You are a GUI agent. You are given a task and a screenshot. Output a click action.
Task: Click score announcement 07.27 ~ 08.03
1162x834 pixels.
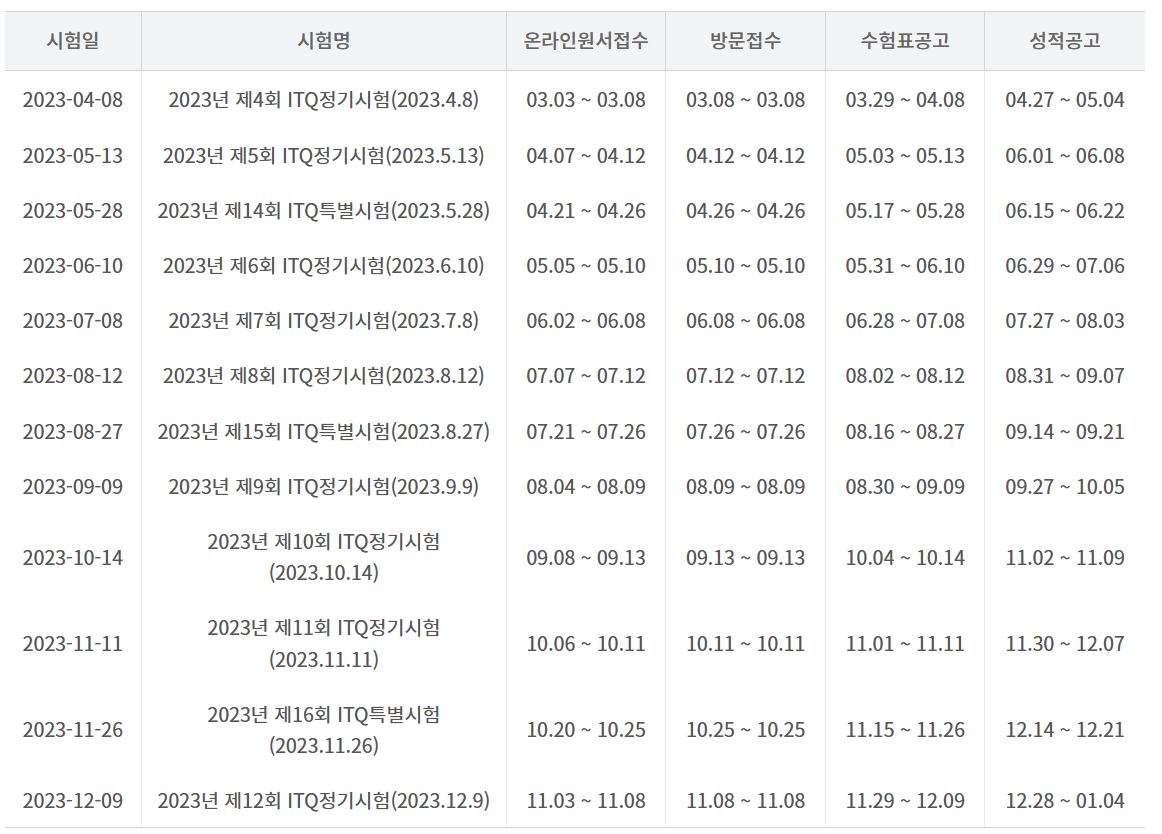1064,320
